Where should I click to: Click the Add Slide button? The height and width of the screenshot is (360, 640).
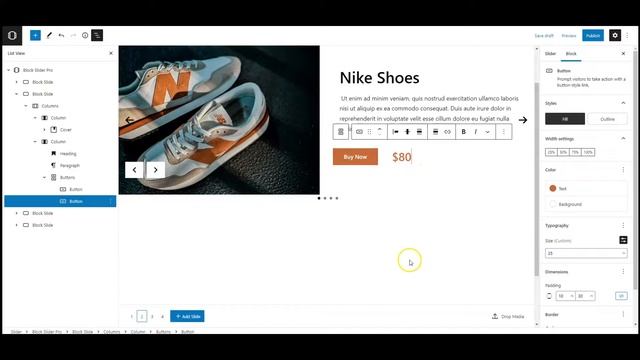coord(187,316)
